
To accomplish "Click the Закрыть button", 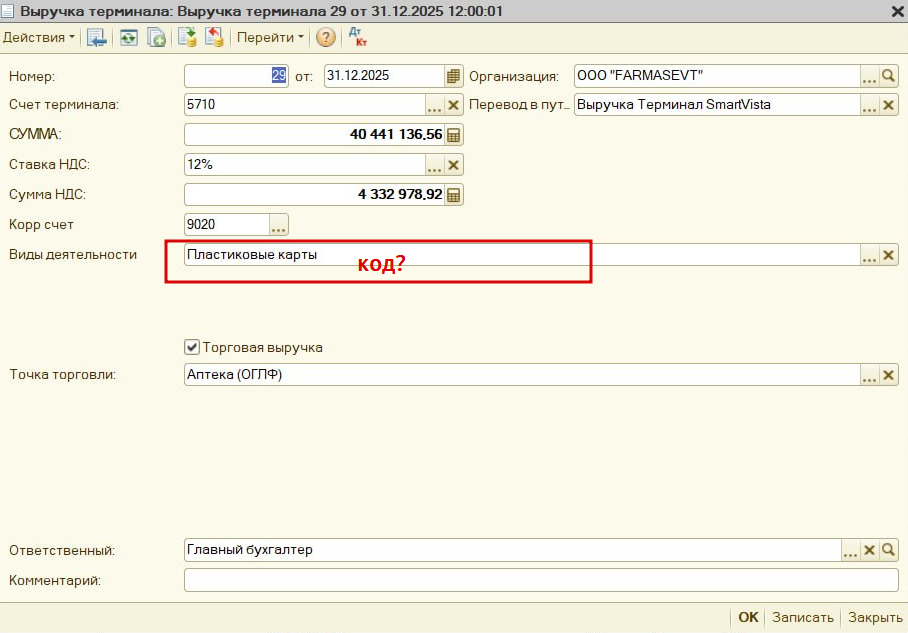I will (874, 617).
